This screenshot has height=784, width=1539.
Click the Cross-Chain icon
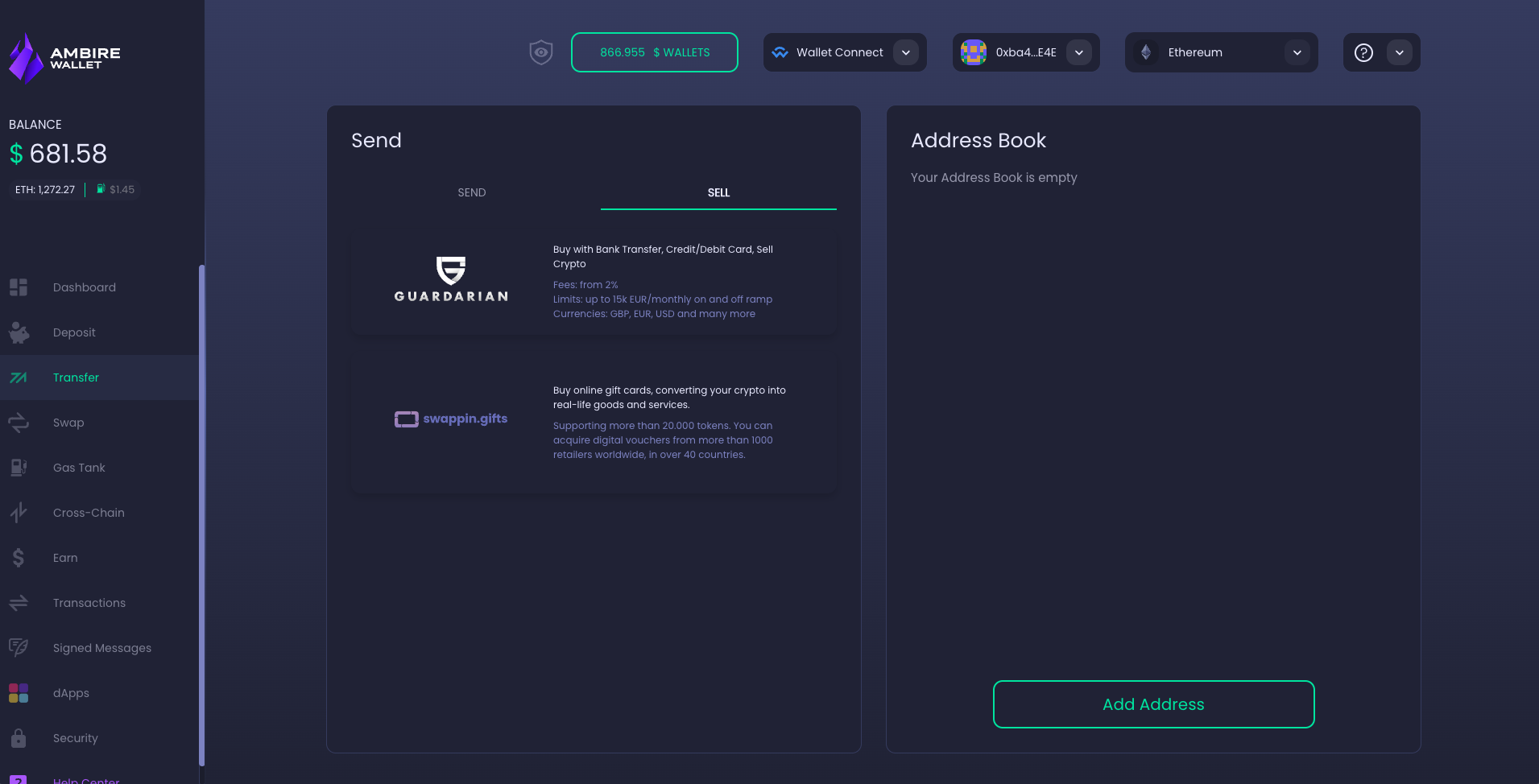tap(19, 513)
